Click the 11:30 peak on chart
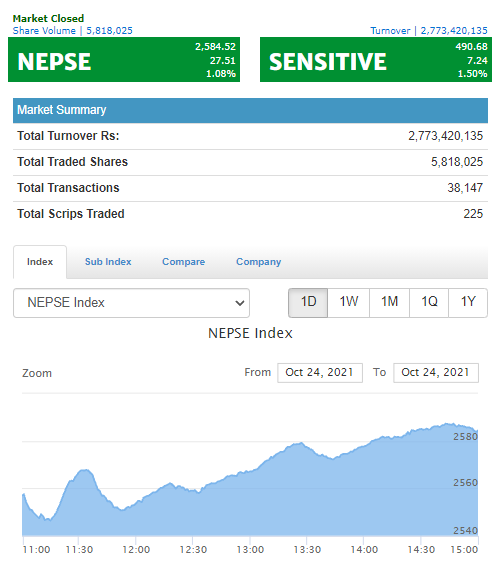499x577 pixels. click(x=85, y=470)
